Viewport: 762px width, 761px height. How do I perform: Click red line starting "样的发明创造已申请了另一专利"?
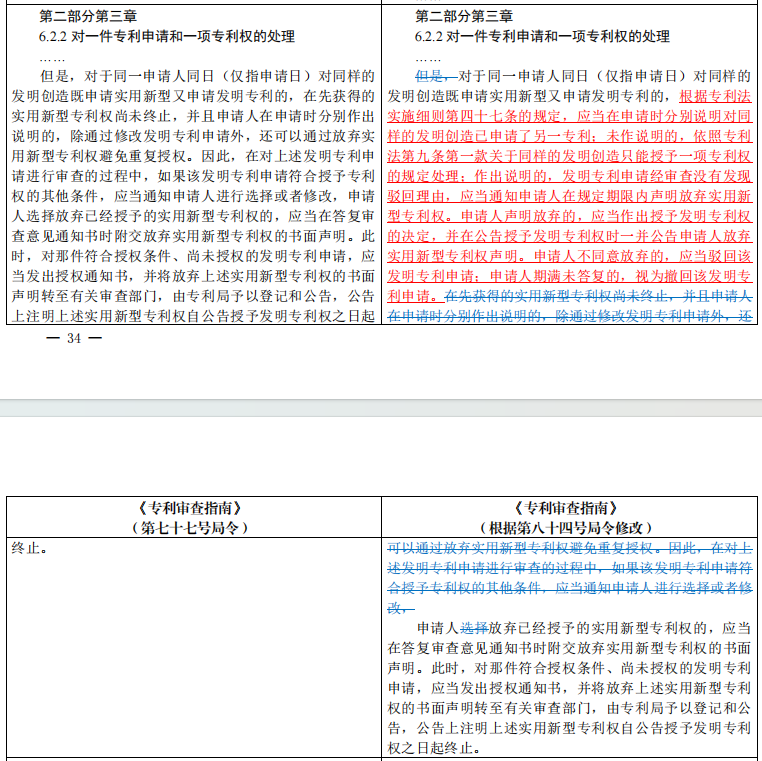570,136
